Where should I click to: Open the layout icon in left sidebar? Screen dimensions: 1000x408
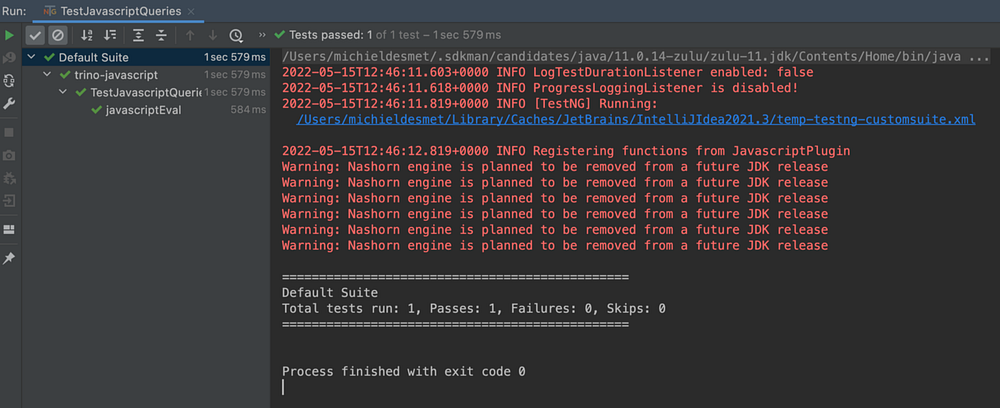[x=9, y=229]
